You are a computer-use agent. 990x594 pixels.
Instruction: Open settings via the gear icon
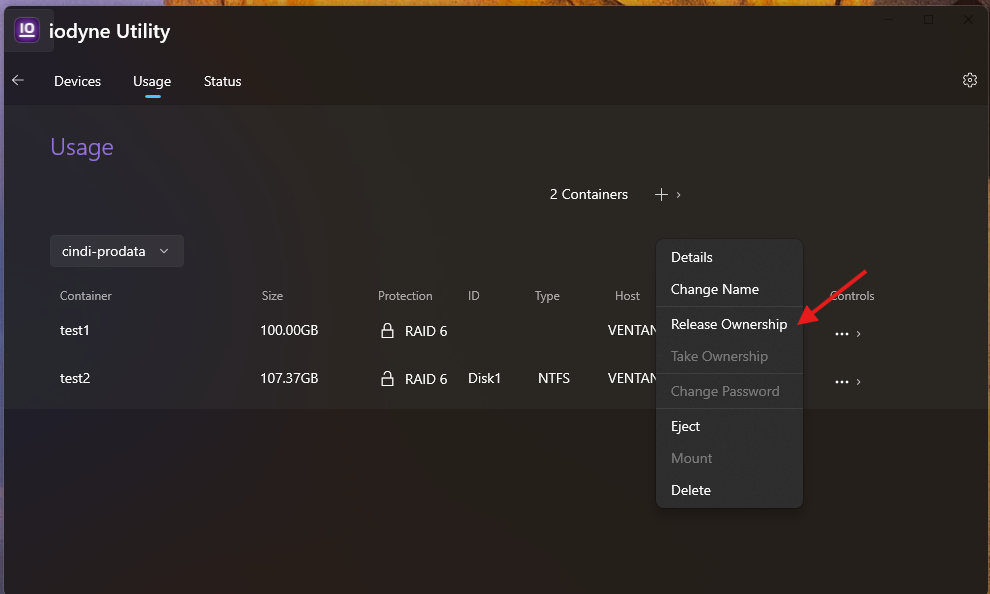click(969, 81)
